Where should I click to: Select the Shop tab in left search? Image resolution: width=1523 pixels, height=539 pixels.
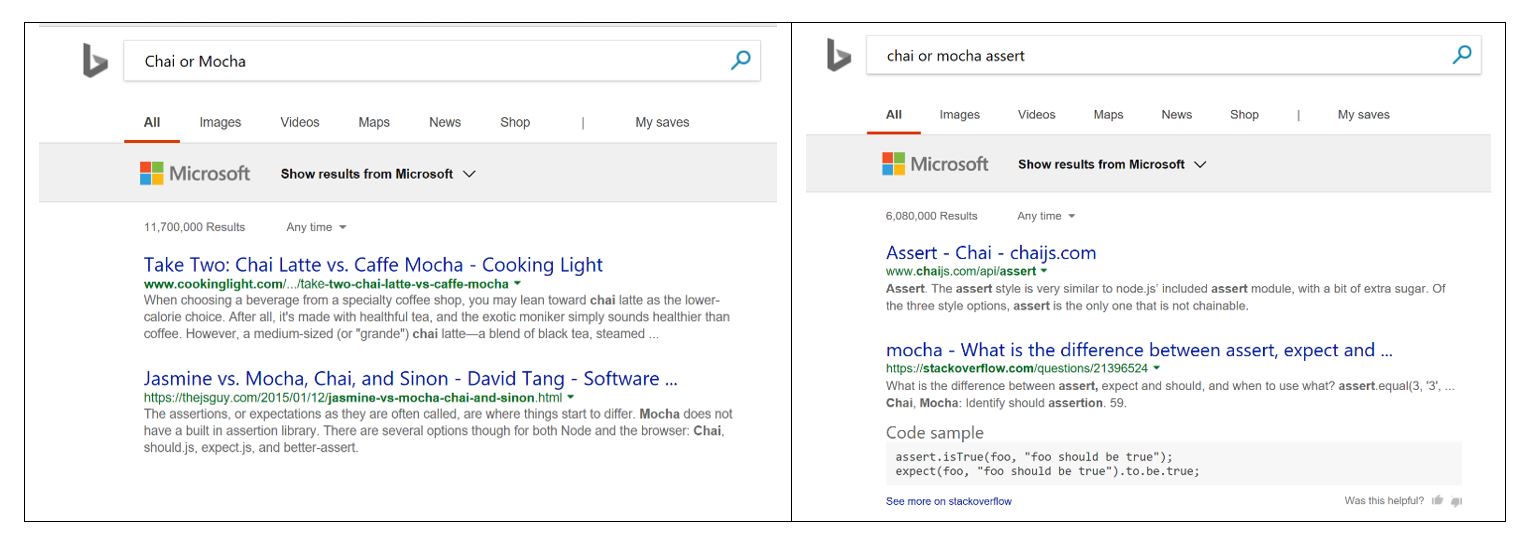tap(515, 122)
